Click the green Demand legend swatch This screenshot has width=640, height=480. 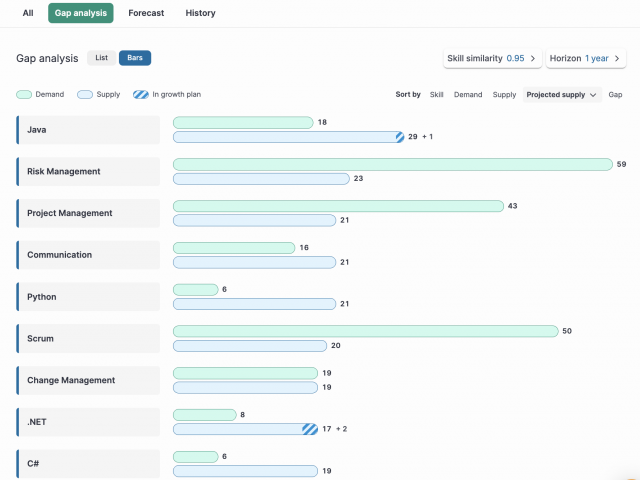tap(24, 95)
